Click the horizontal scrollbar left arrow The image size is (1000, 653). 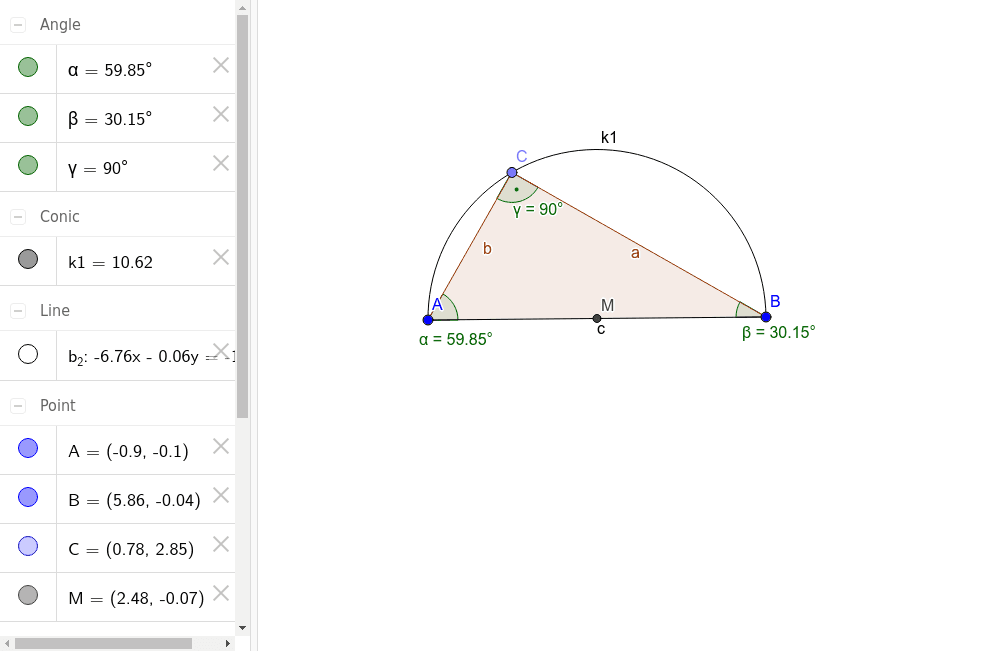click(x=7, y=644)
